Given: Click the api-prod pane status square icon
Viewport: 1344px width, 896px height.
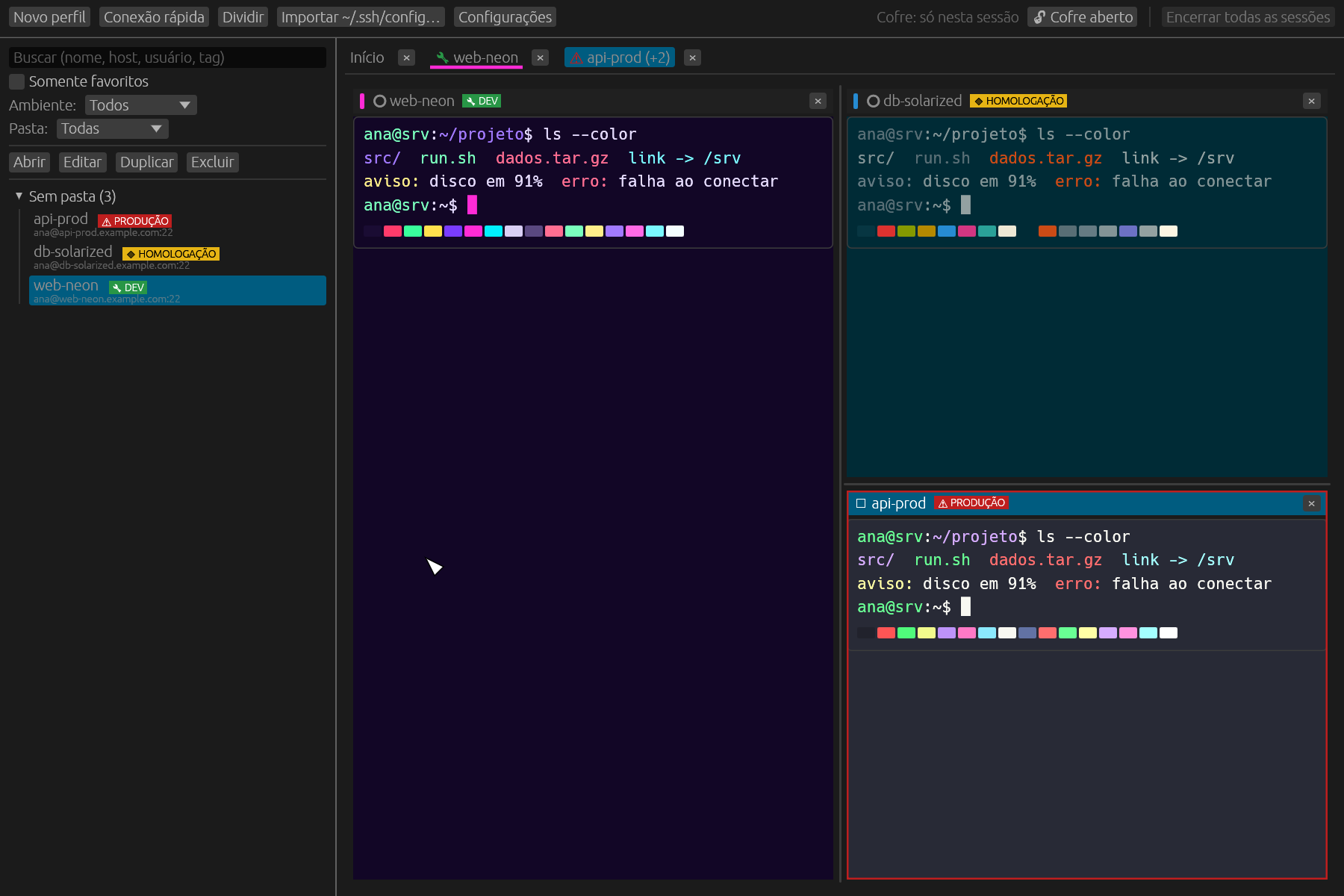Looking at the screenshot, I should (x=861, y=503).
